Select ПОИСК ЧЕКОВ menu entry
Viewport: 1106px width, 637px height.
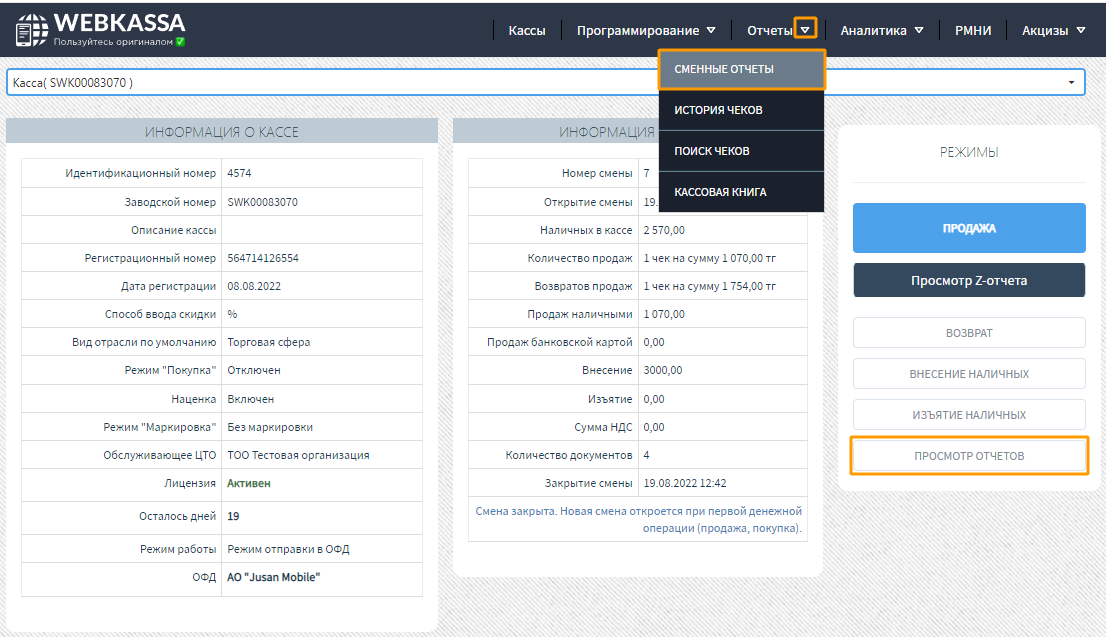(x=741, y=151)
